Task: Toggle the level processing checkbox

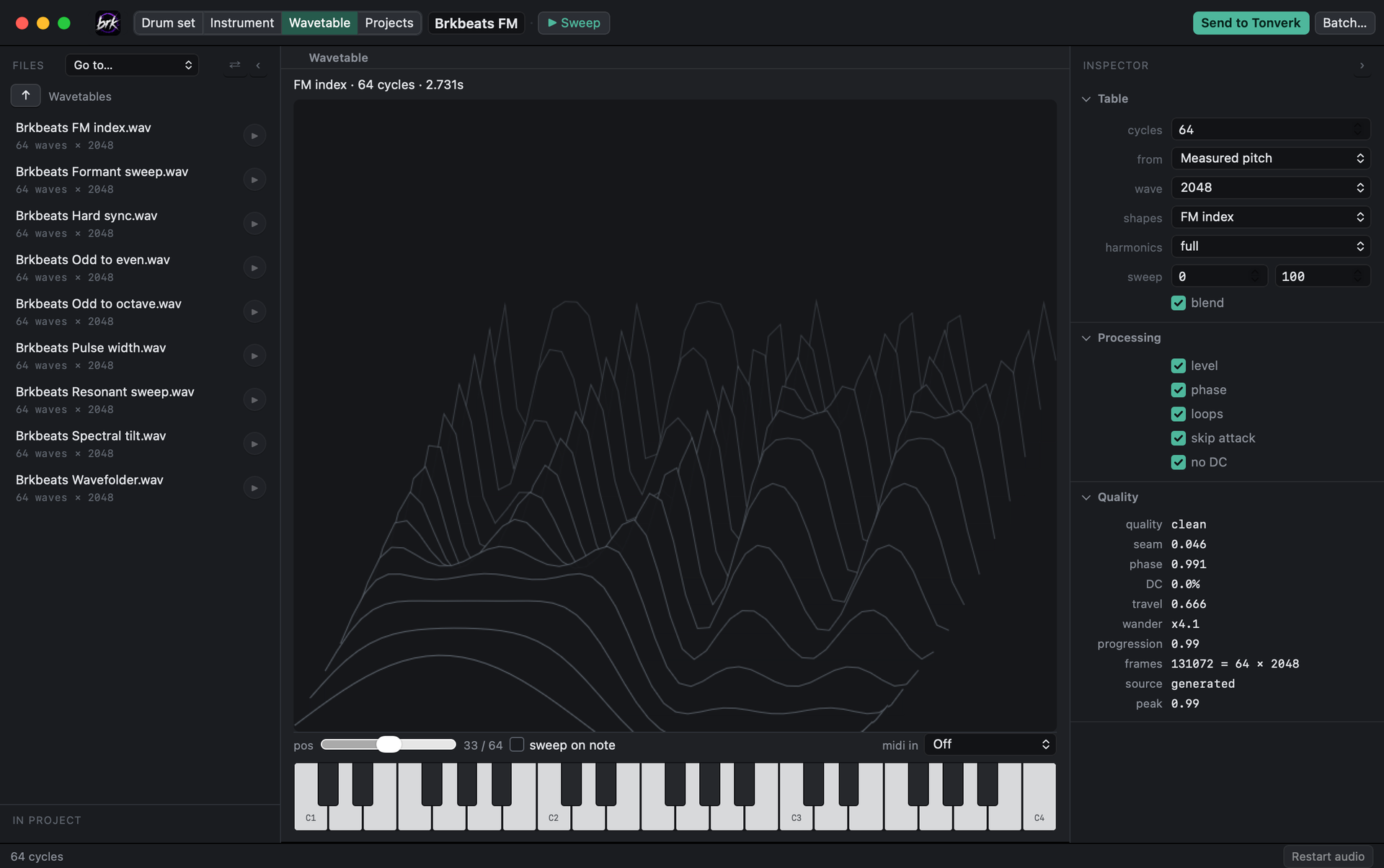Action: click(1179, 366)
